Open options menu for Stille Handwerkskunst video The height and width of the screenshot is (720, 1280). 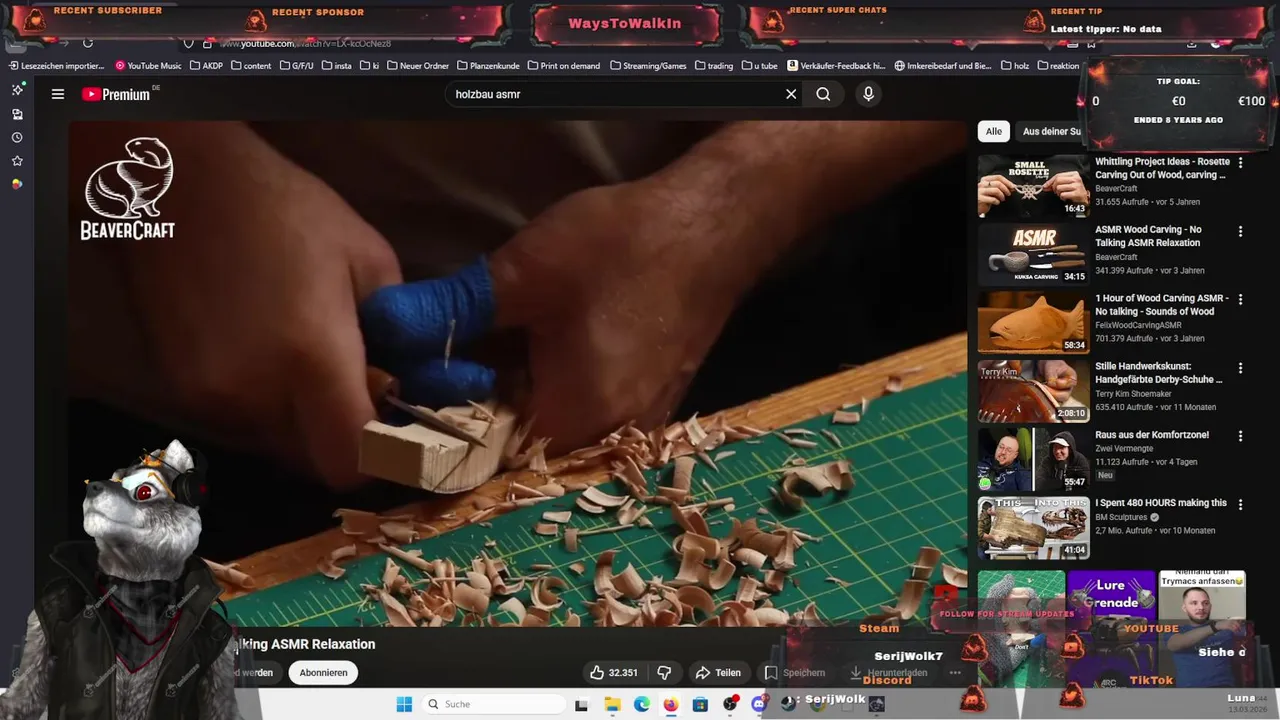1240,368
